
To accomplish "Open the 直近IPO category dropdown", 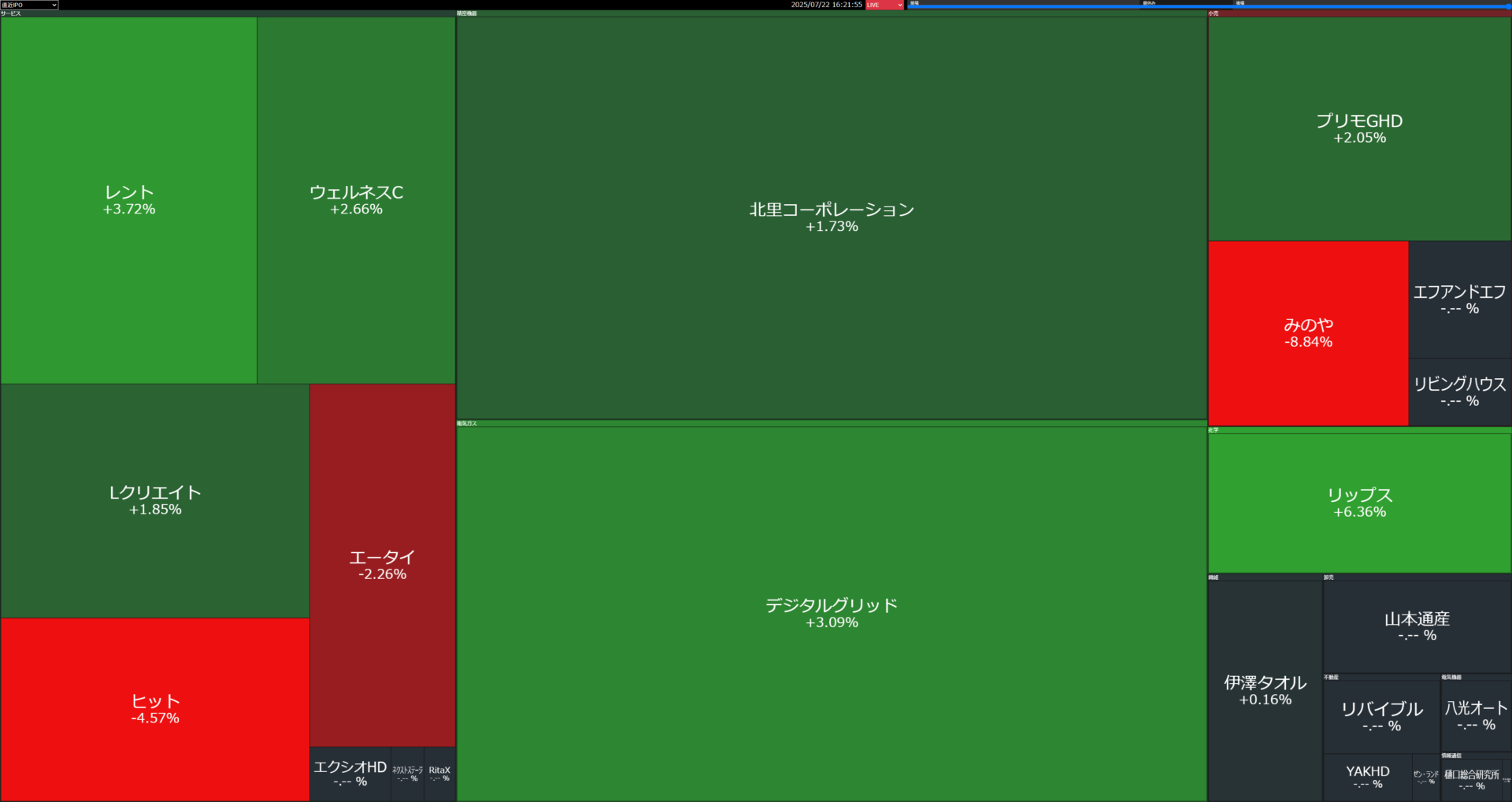I will (x=29, y=5).
